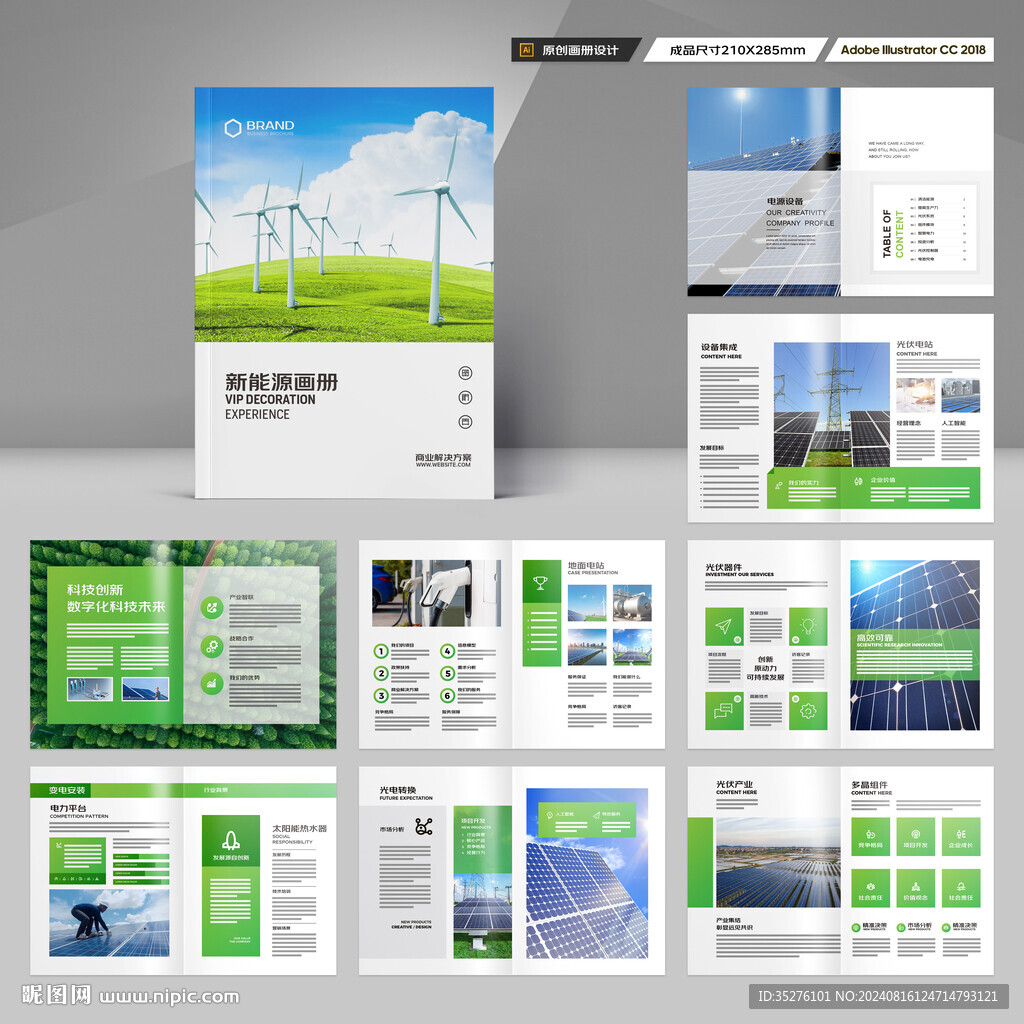Click the 电力平台 heading
This screenshot has height=1024, width=1024.
pyautogui.click(x=68, y=808)
